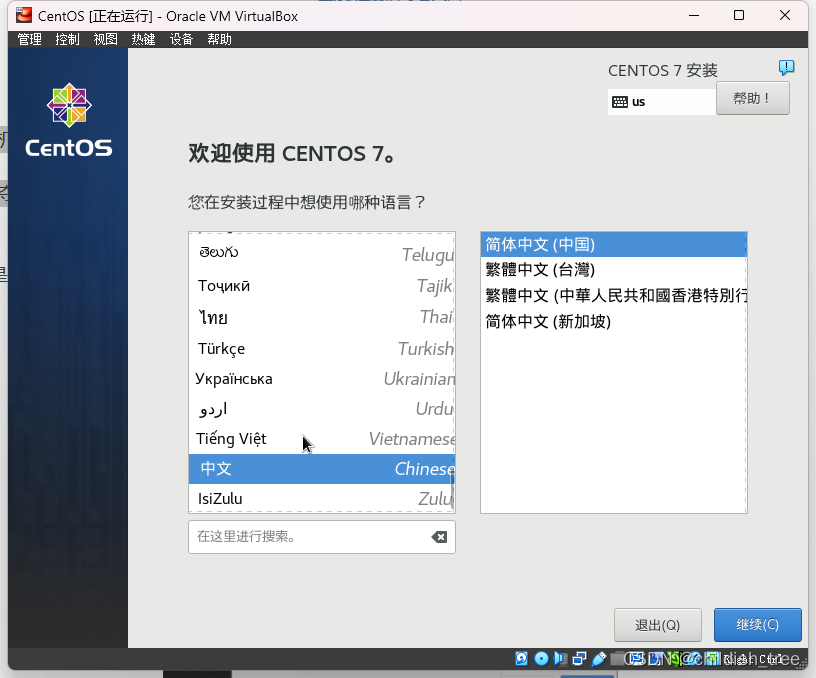Select IsiZulu language row
The height and width of the screenshot is (678, 816).
pyautogui.click(x=322, y=498)
